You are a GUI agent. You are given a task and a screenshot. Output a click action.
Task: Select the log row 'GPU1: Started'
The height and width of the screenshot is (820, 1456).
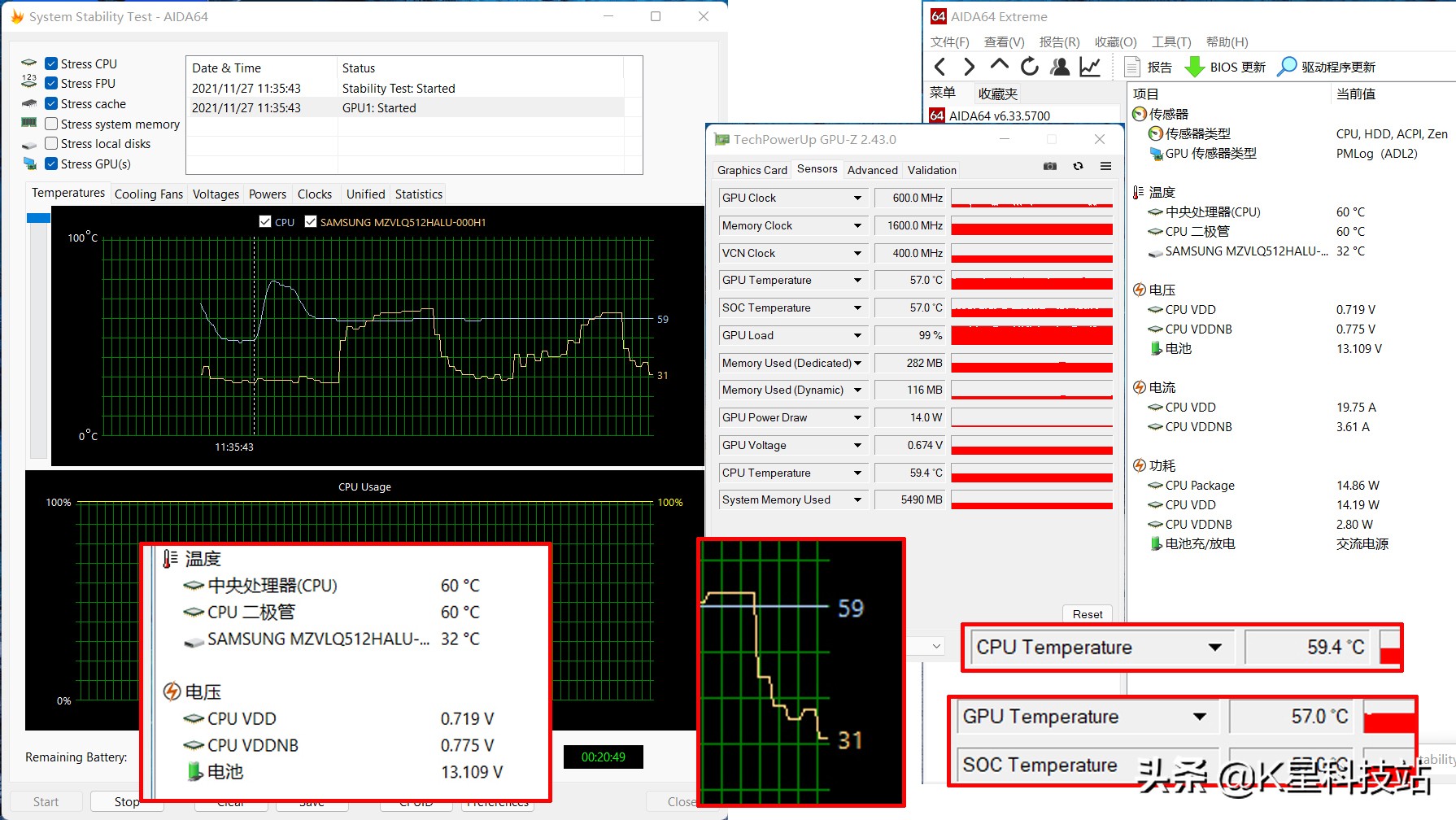click(407, 107)
